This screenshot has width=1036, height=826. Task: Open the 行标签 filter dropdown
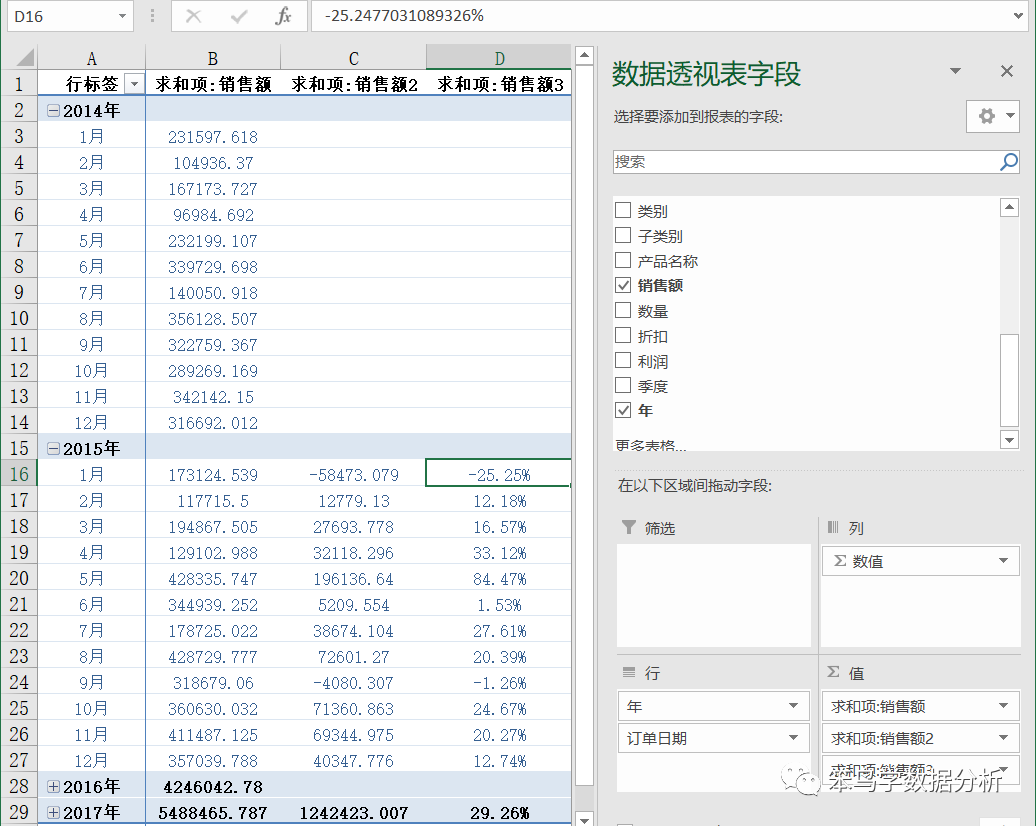[133, 82]
